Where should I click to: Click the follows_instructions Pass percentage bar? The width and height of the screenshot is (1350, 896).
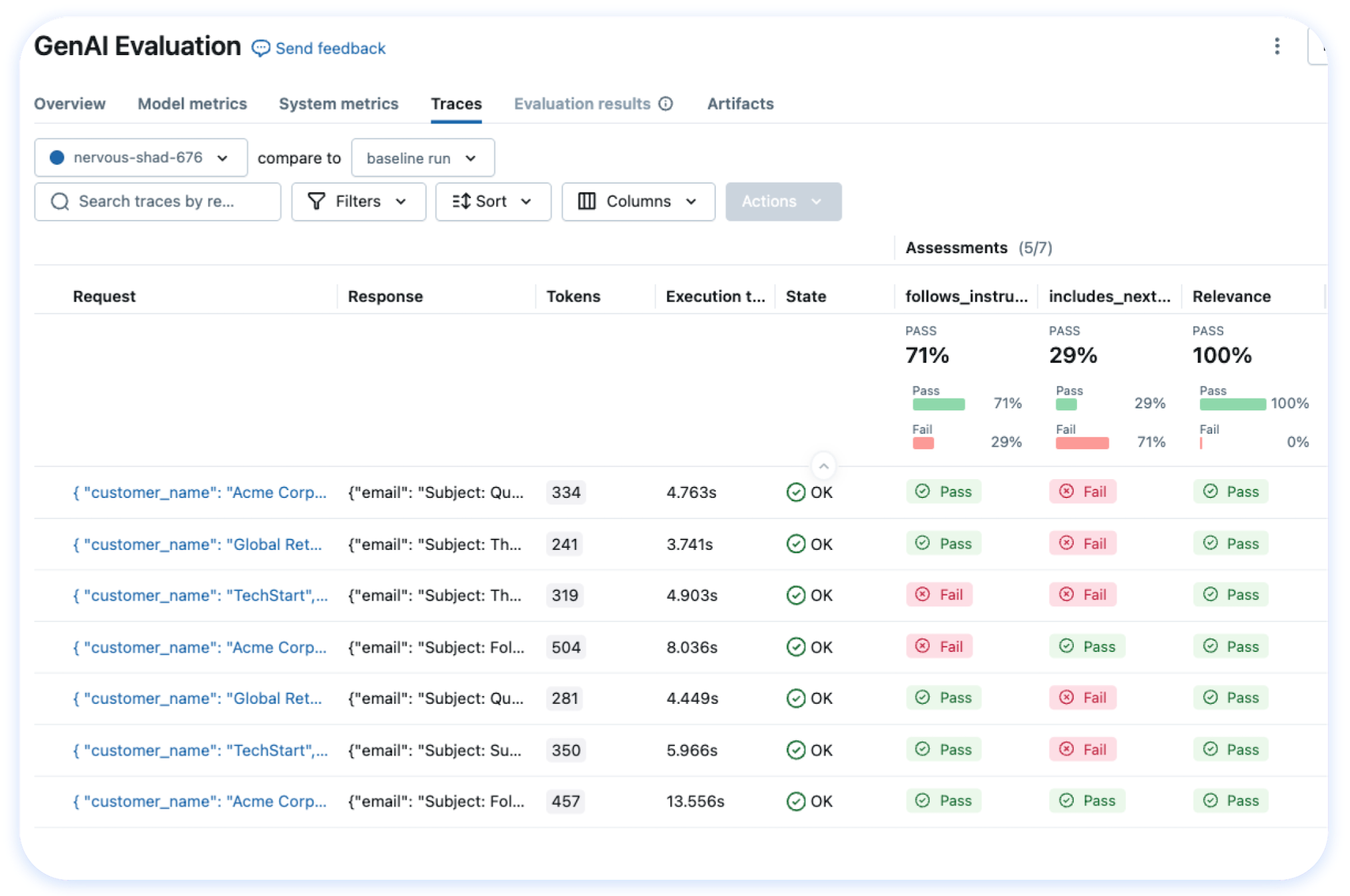click(938, 403)
